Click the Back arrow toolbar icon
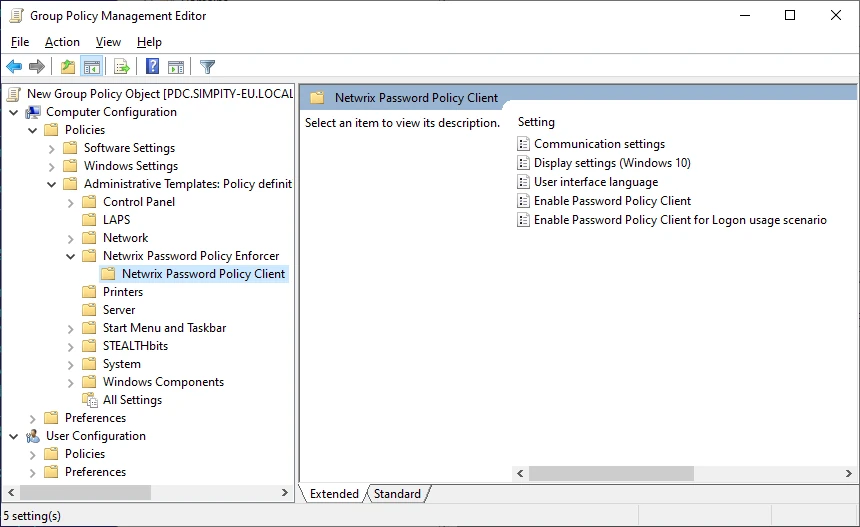 [x=14, y=67]
